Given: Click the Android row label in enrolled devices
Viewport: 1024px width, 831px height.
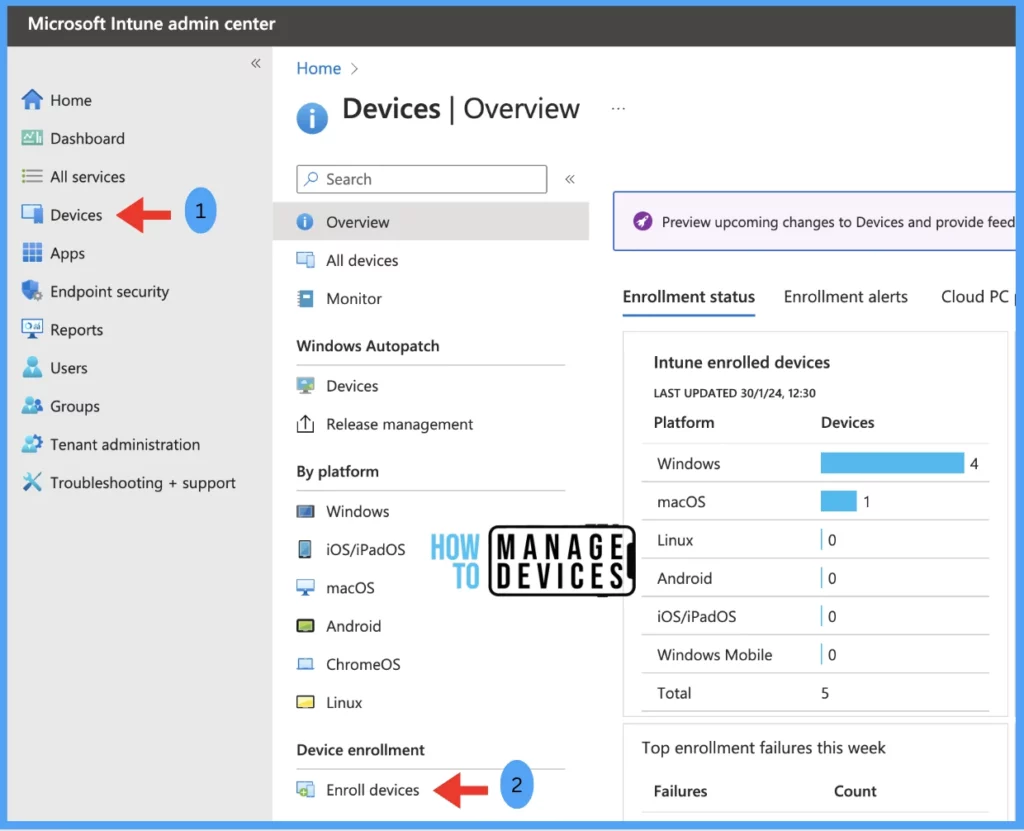Looking at the screenshot, I should tap(684, 578).
